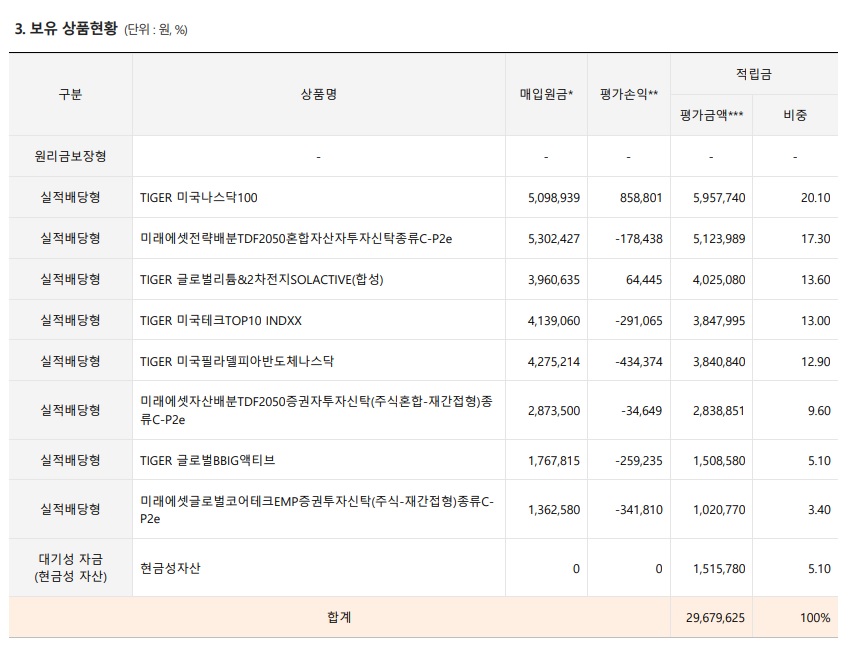Click weight value 3.40

[819, 510]
